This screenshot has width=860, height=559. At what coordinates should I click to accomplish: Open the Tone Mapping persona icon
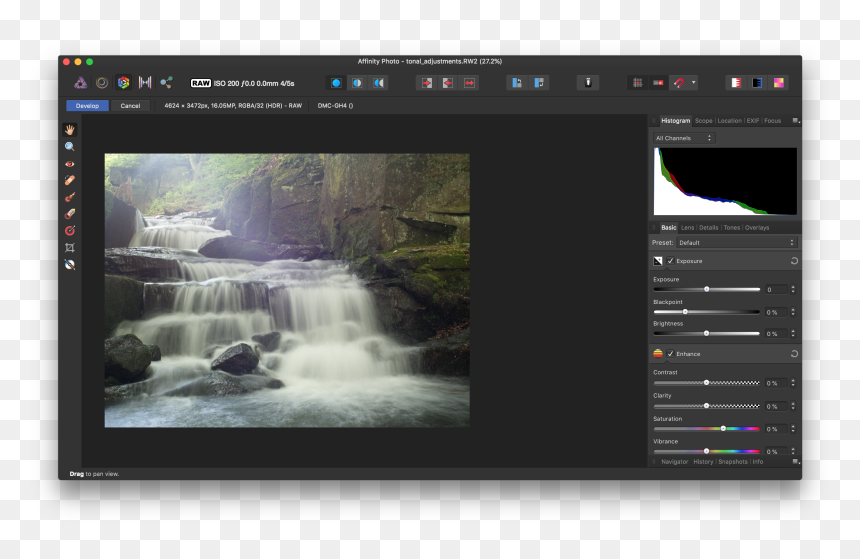pos(145,83)
